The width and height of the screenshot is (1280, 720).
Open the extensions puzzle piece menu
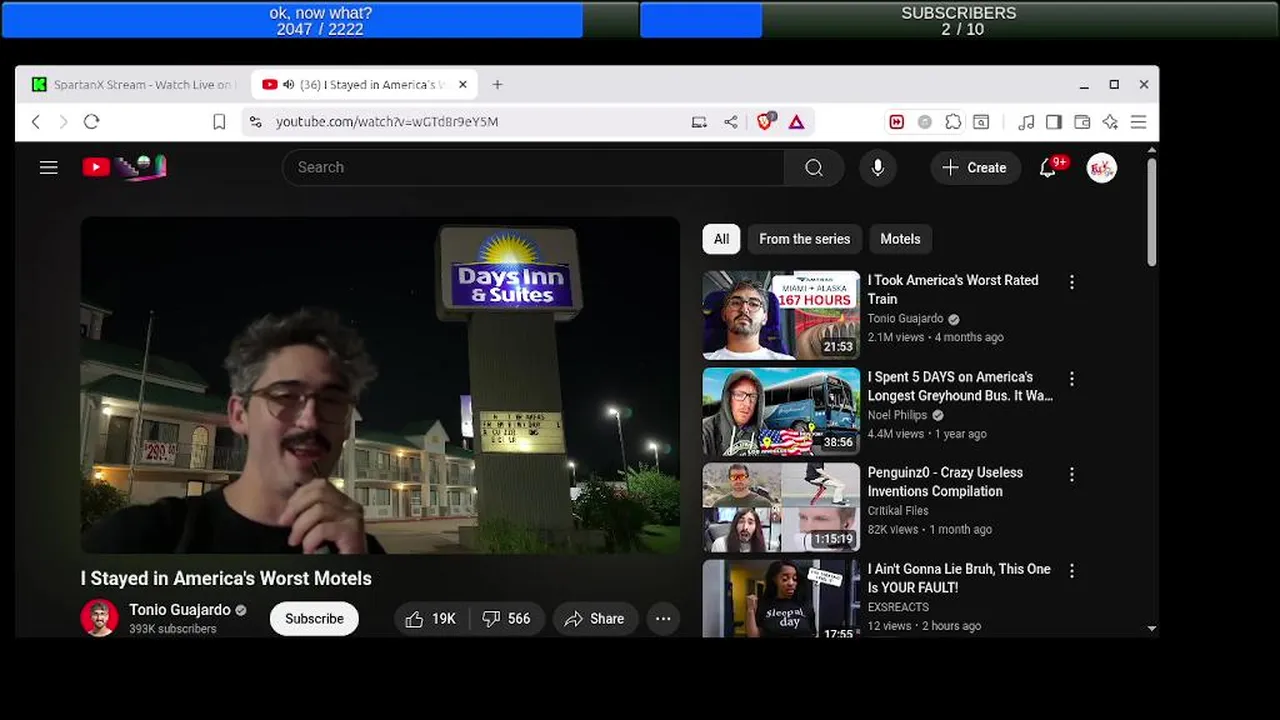click(x=953, y=122)
